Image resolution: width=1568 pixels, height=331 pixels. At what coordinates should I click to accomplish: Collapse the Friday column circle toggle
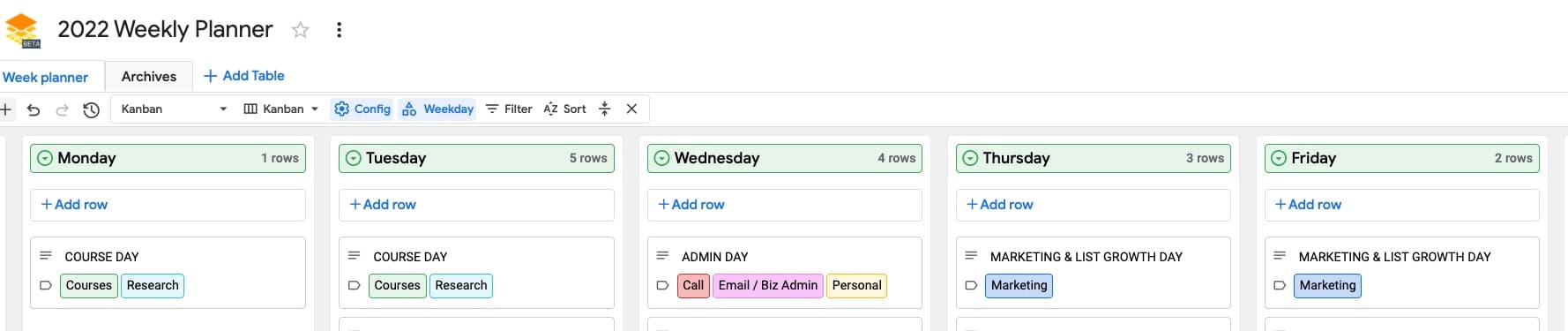click(x=1279, y=158)
